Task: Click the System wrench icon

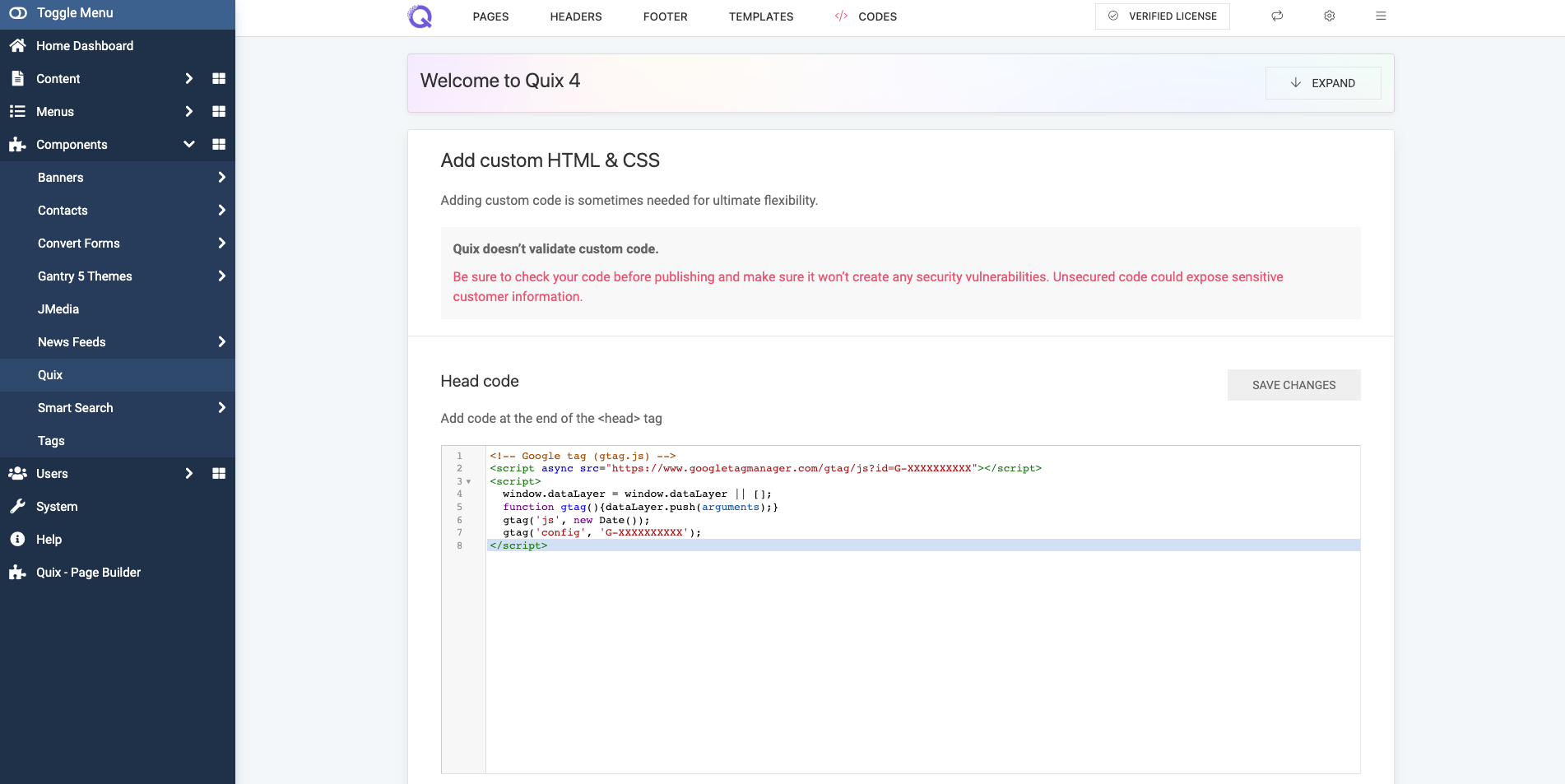Action: click(18, 506)
